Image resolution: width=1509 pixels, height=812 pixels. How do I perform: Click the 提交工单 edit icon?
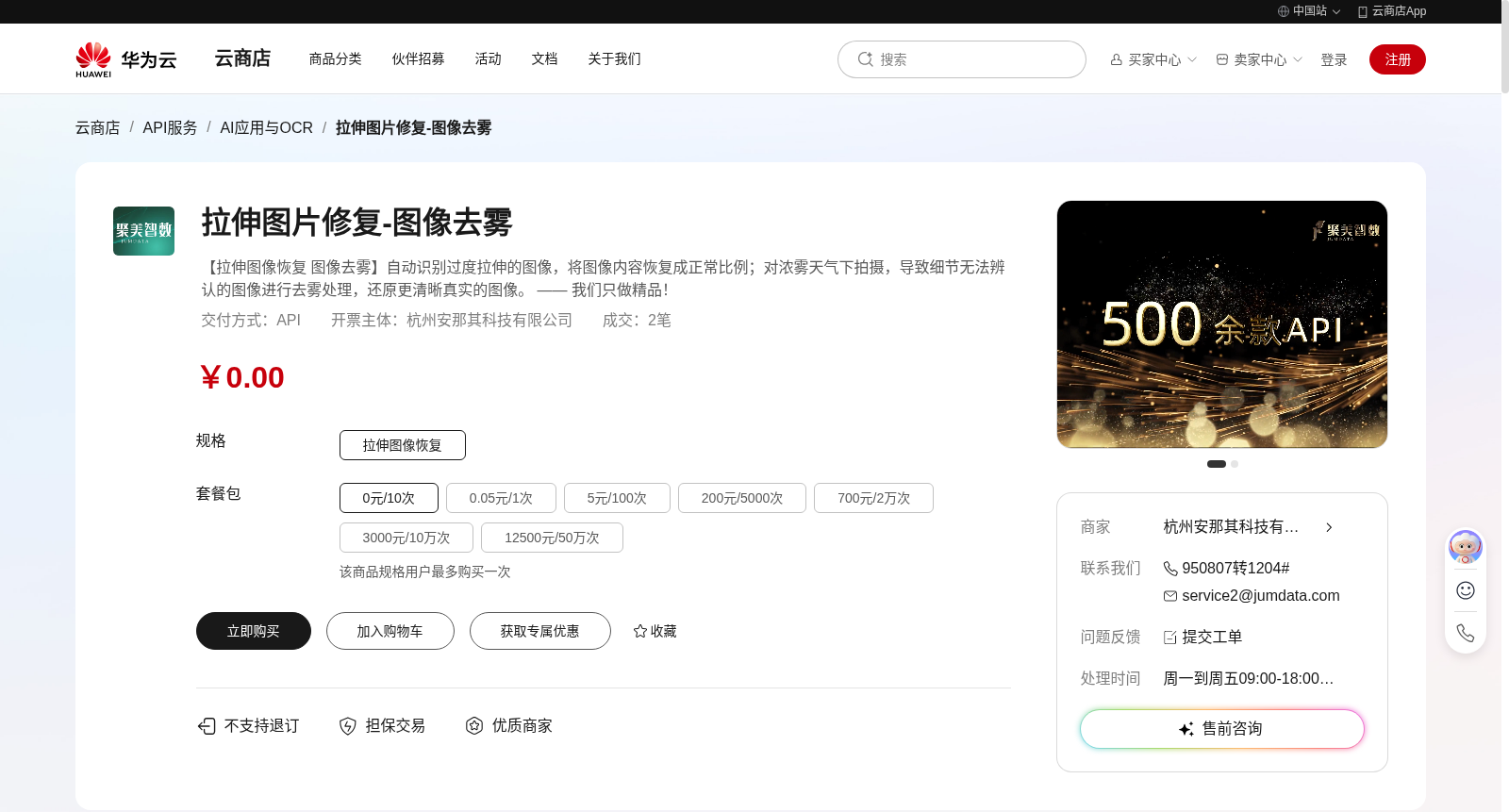pos(1170,638)
